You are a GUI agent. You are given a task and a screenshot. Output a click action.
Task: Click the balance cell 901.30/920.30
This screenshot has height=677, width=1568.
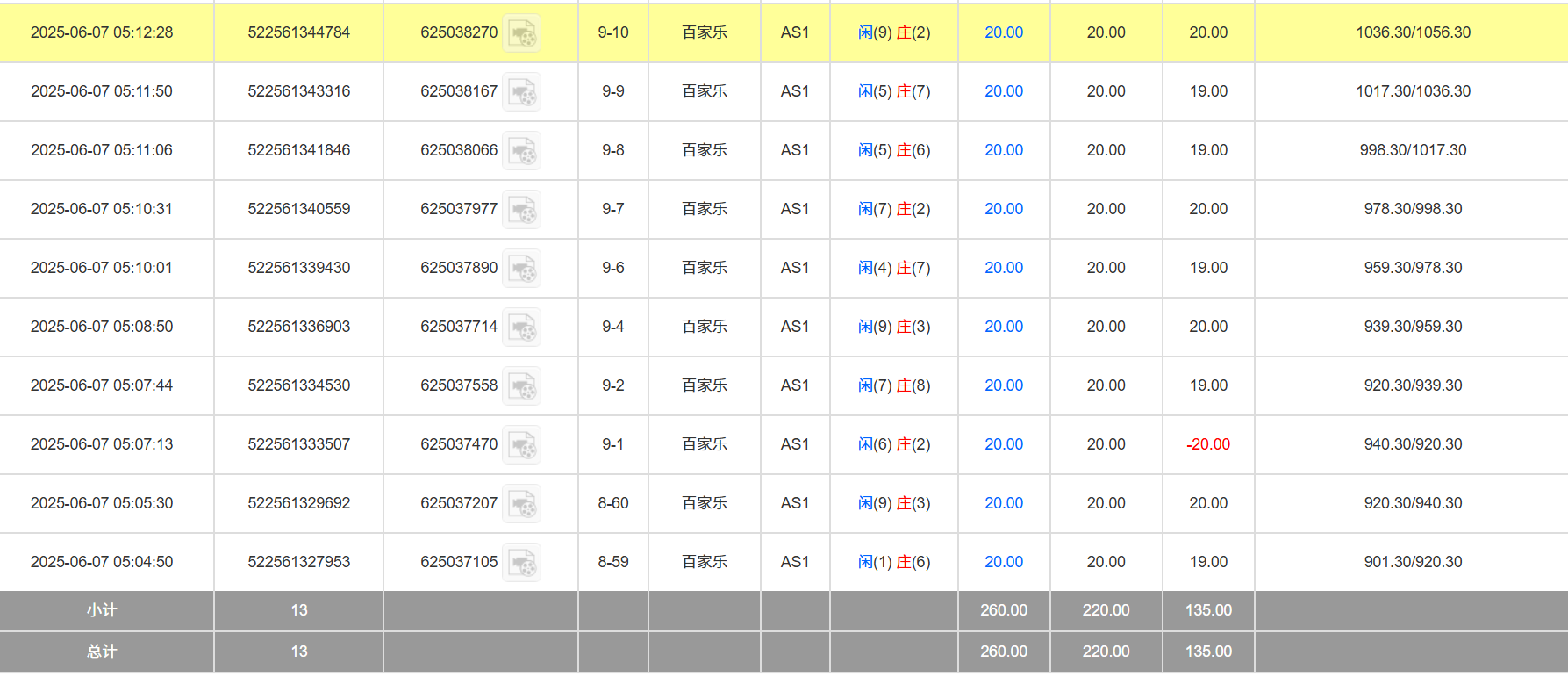pyautogui.click(x=1412, y=562)
